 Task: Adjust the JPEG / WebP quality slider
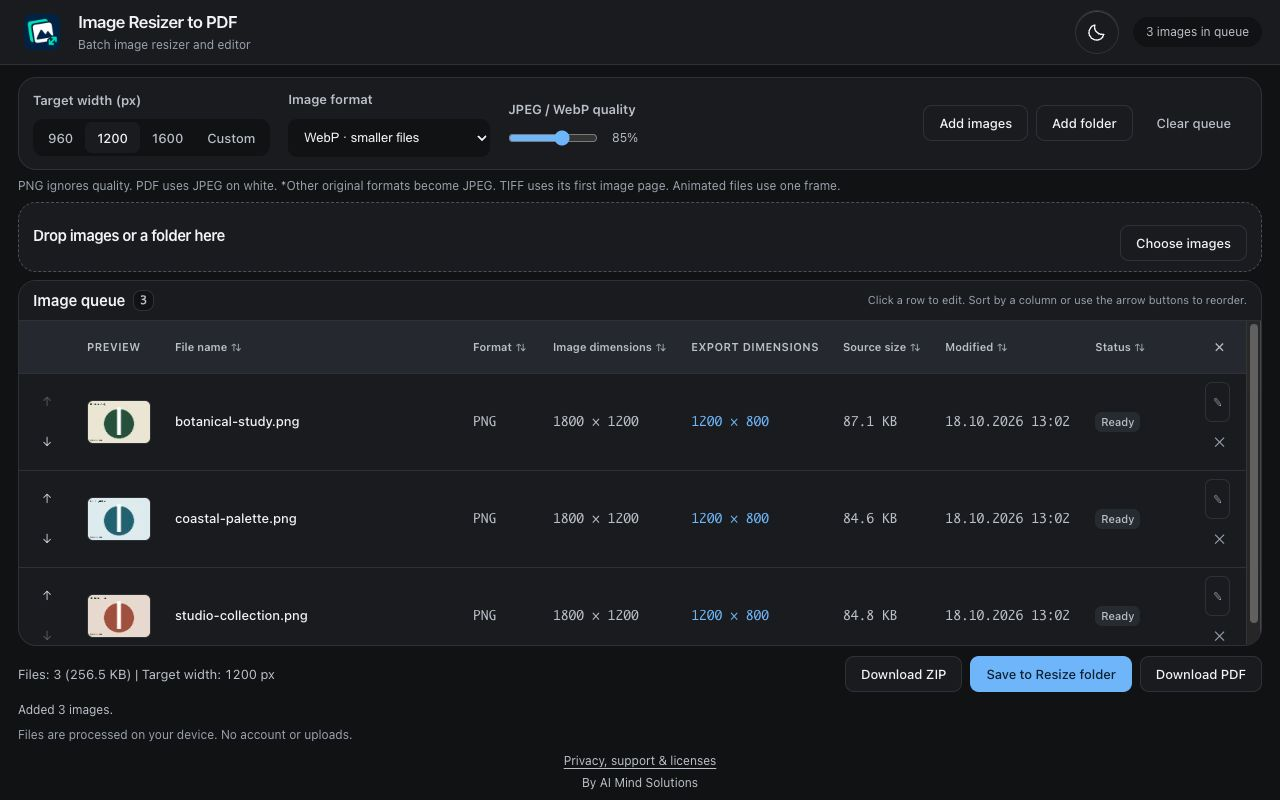point(553,138)
